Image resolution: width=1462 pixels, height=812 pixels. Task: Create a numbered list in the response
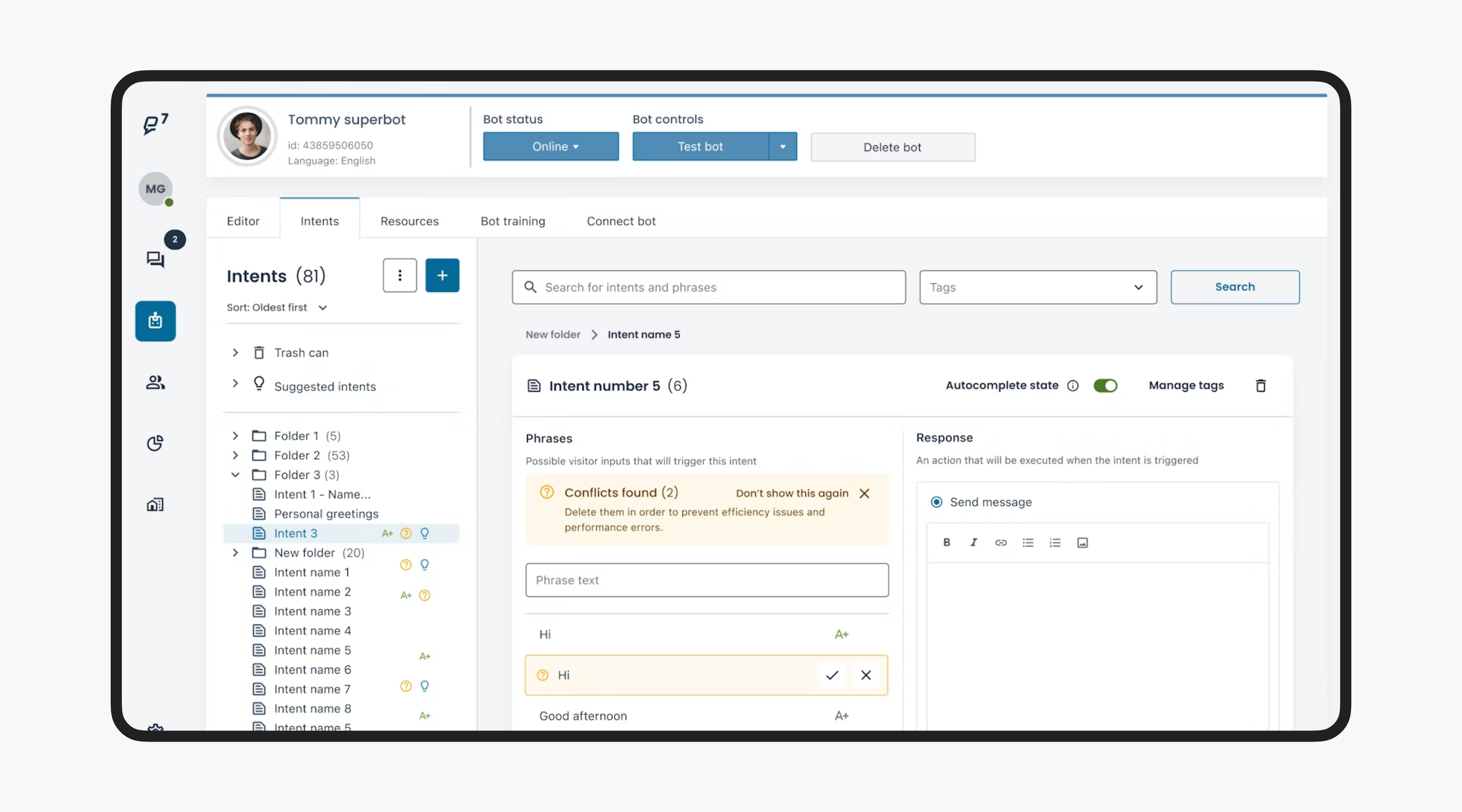[x=1055, y=543]
